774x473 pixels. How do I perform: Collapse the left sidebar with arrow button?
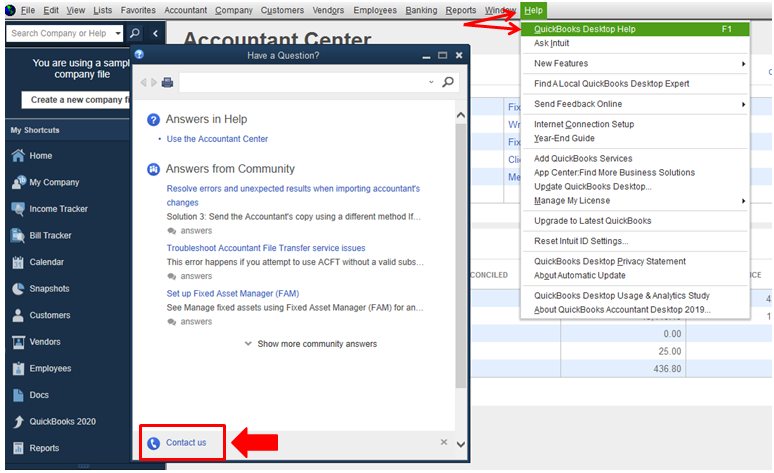[x=155, y=33]
